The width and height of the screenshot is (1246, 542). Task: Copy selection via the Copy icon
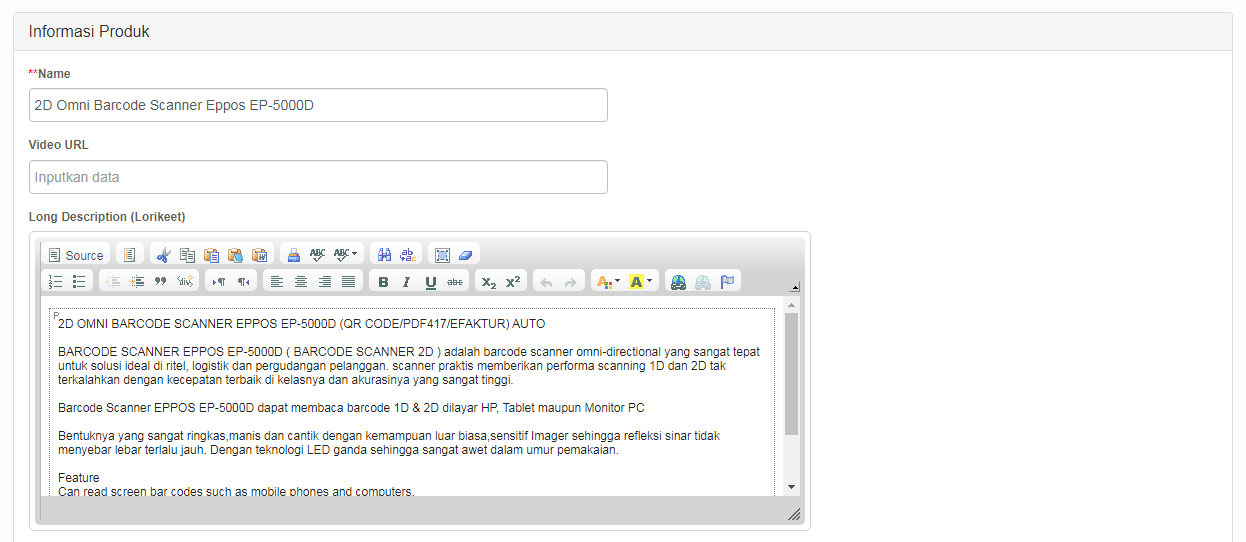(x=188, y=255)
